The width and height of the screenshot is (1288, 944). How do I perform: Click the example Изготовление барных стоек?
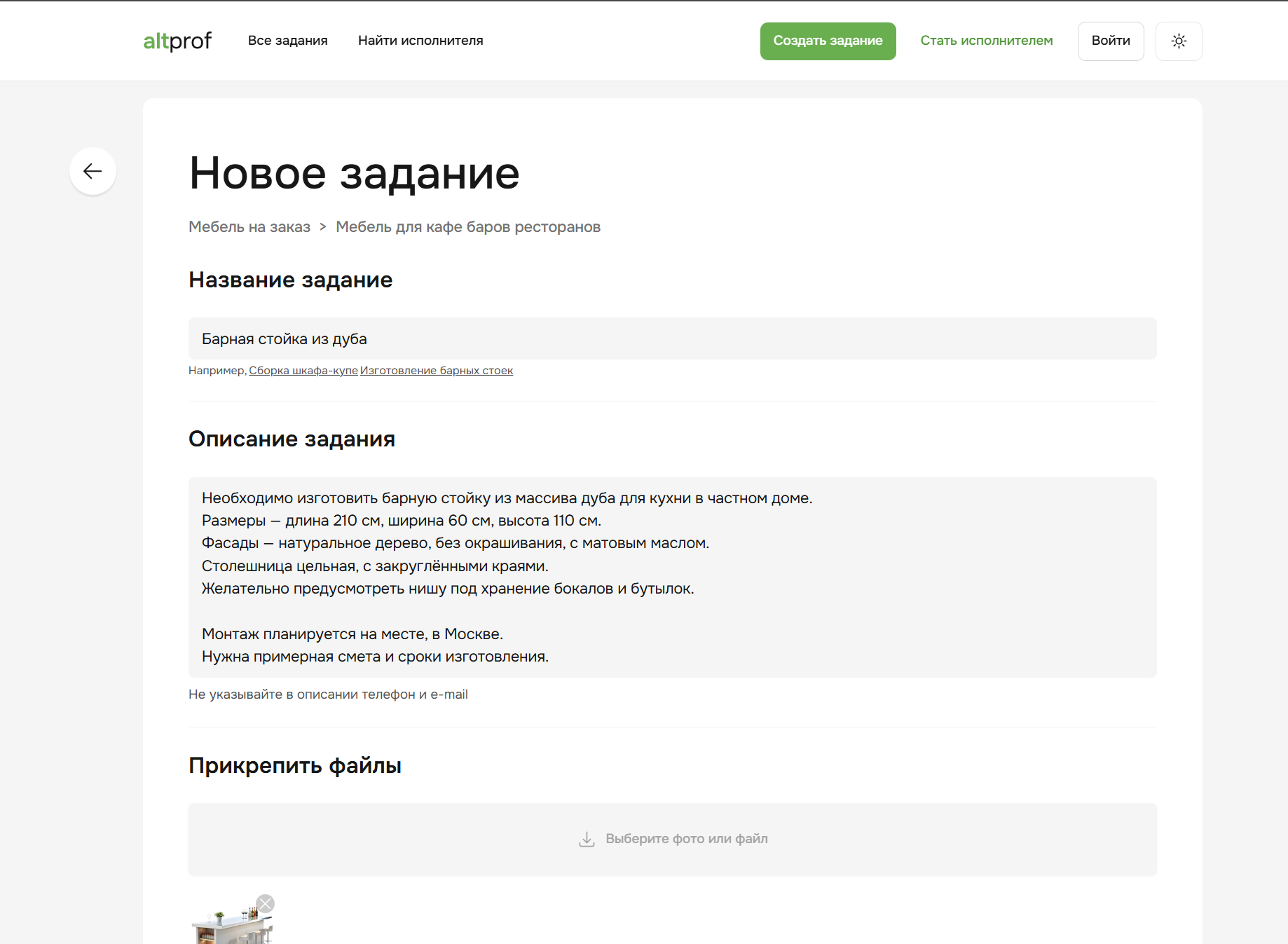pos(437,370)
